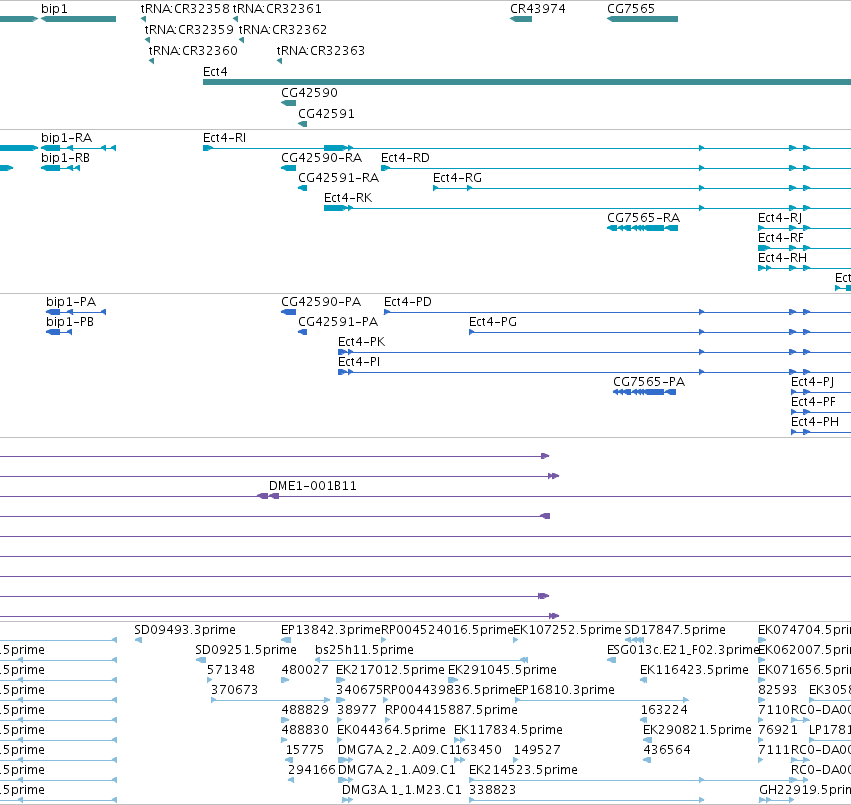The width and height of the screenshot is (851, 805).
Task: Click SD09493.3prime EST label
Action: click(185, 630)
